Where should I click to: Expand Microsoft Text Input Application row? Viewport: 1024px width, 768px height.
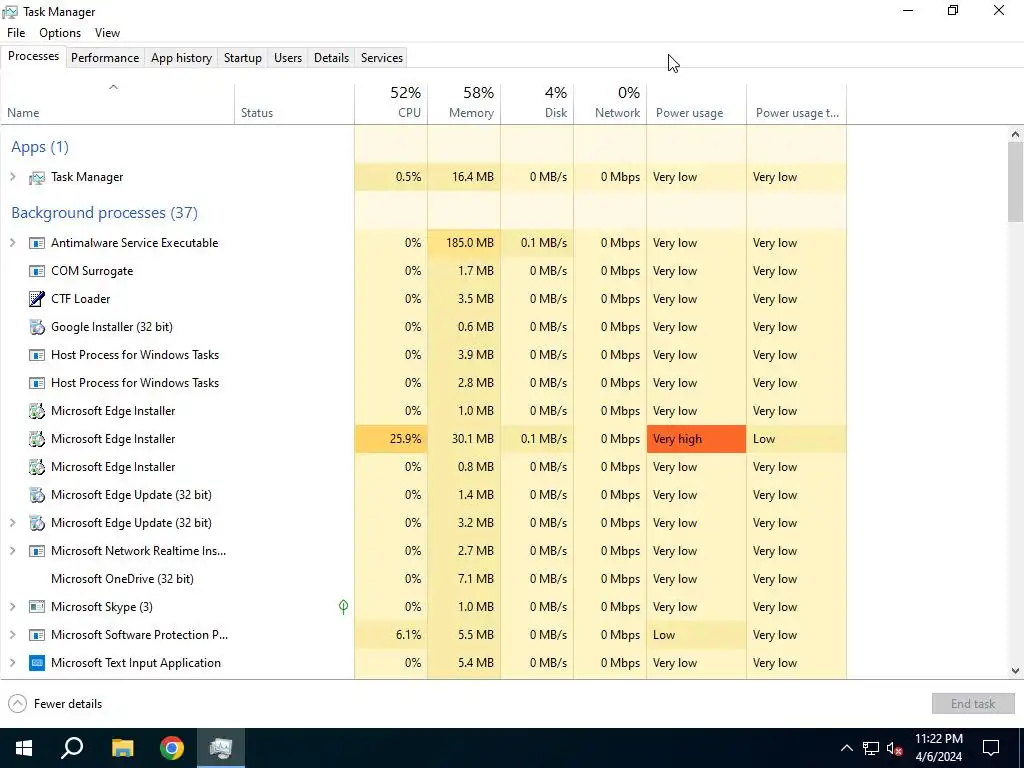click(x=12, y=663)
